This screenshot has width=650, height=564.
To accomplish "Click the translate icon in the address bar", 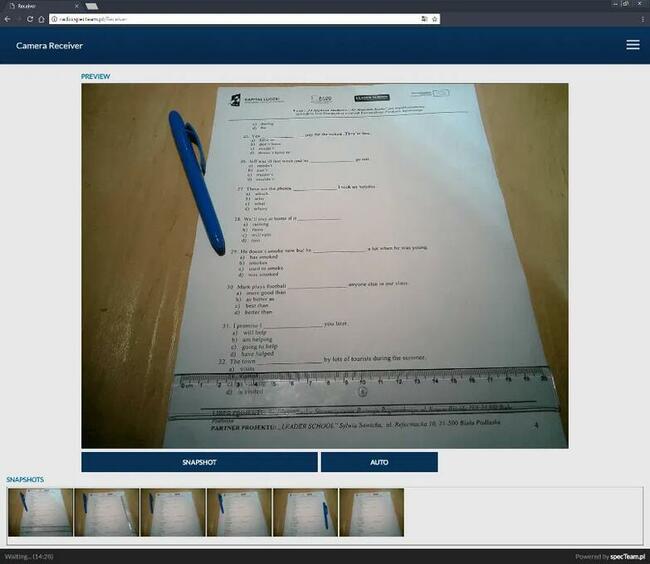I will point(424,19).
